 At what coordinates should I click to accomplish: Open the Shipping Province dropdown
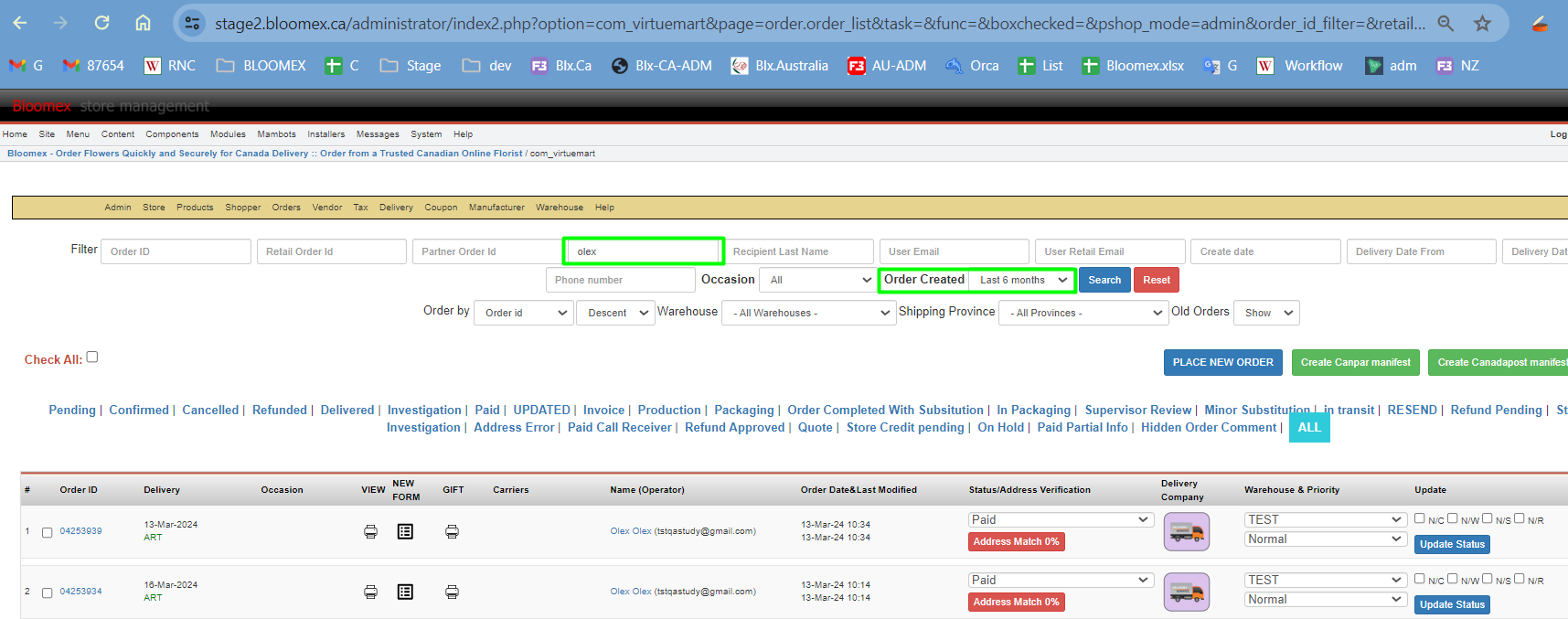pyautogui.click(x=1083, y=313)
